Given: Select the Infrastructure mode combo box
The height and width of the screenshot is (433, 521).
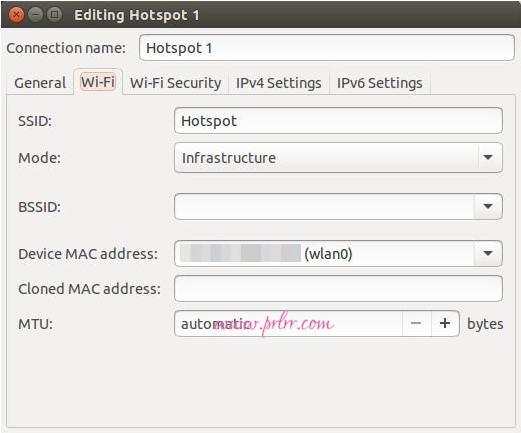Looking at the screenshot, I should click(x=338, y=157).
